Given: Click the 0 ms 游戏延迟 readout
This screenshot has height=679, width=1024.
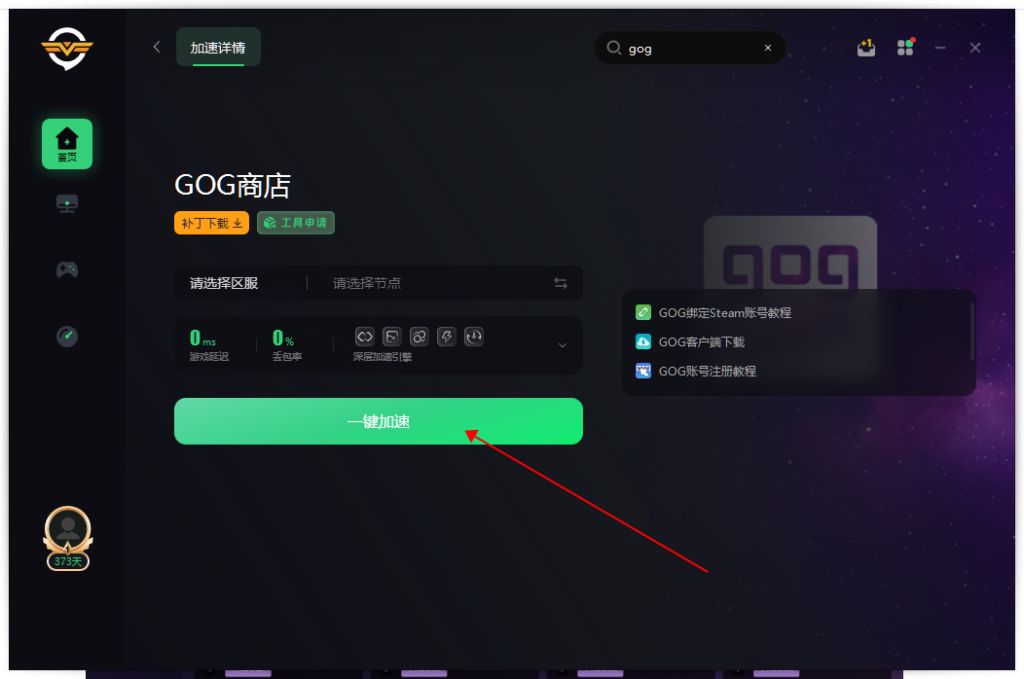Looking at the screenshot, I should pos(208,345).
